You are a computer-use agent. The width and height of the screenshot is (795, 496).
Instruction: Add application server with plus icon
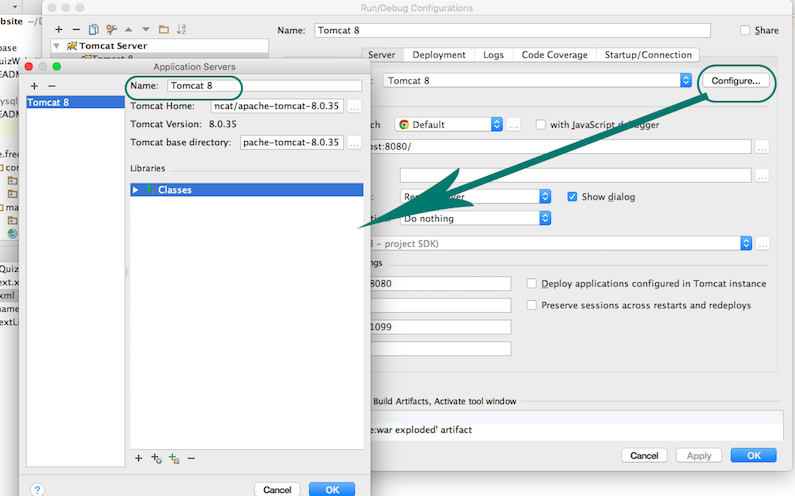coord(34,86)
